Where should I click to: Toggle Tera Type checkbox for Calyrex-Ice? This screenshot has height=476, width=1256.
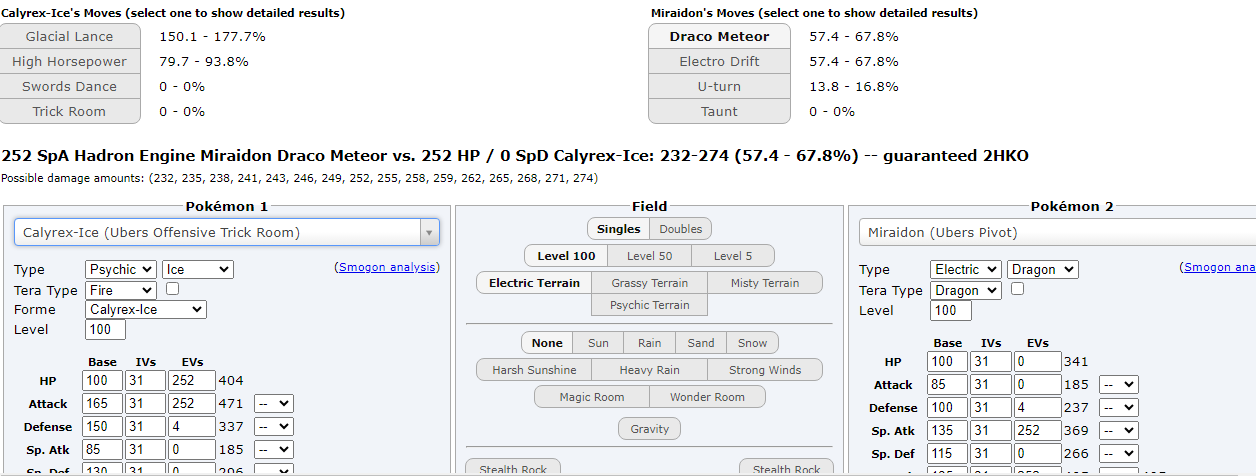pos(172,289)
